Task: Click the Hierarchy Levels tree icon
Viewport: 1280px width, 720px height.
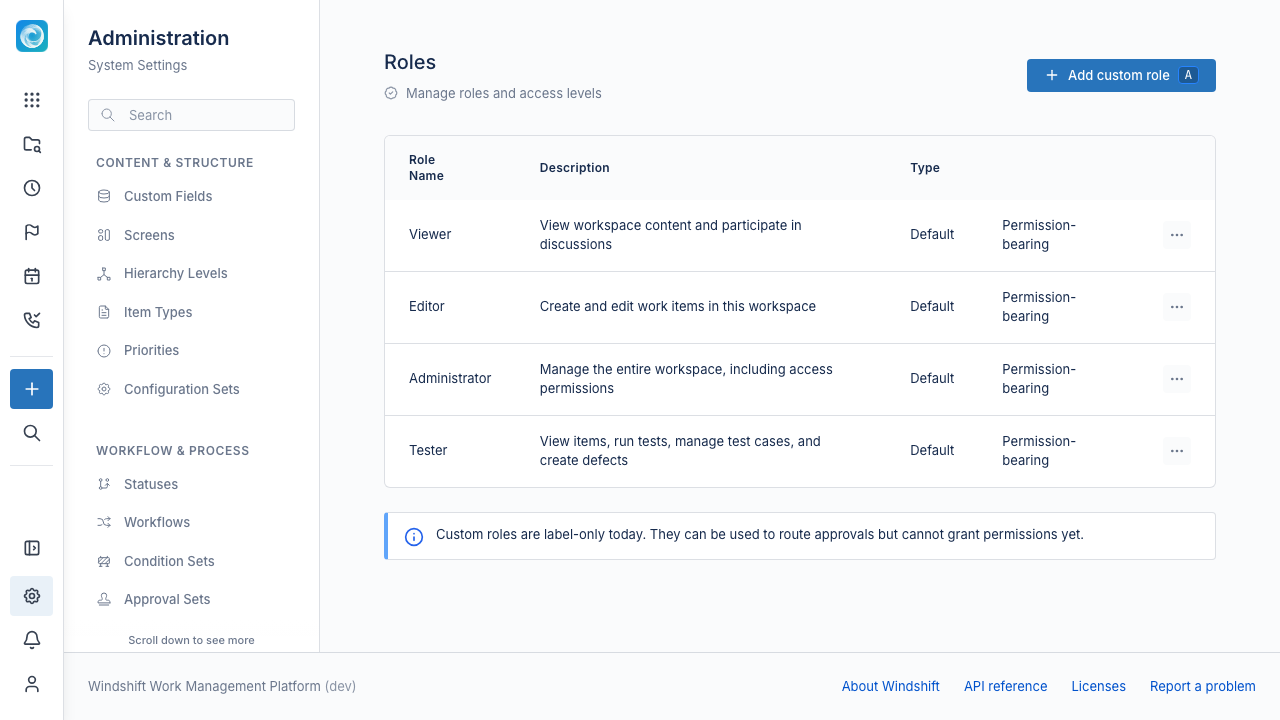Action: [x=104, y=273]
